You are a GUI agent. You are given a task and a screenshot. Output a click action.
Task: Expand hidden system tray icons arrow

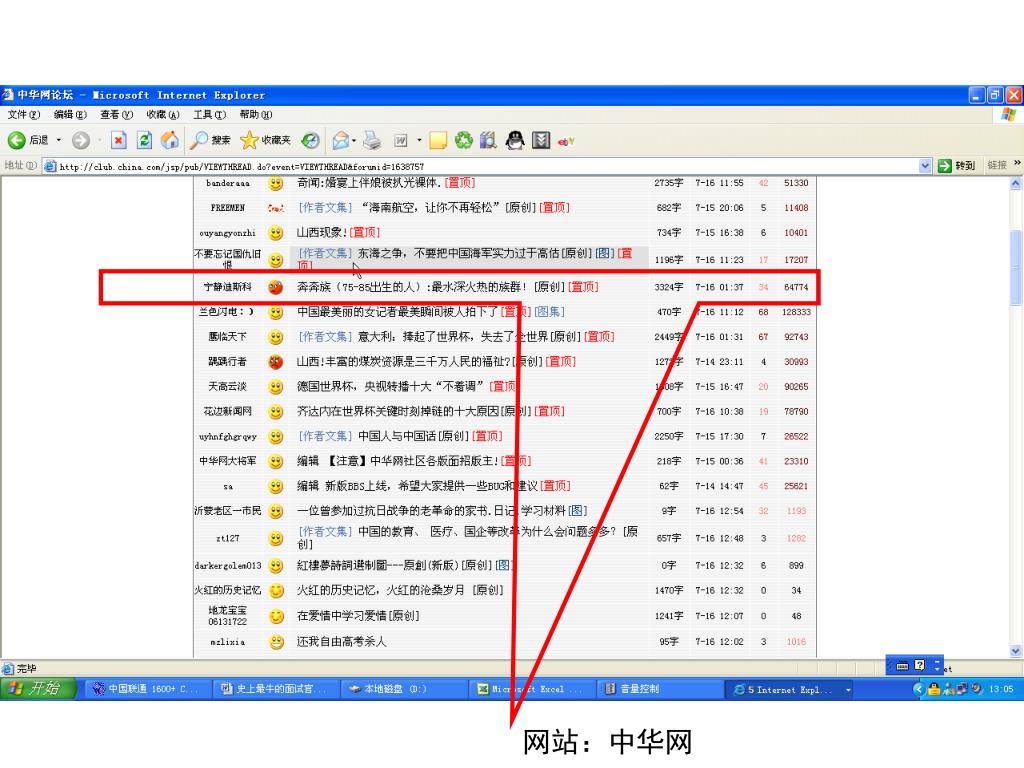click(x=918, y=689)
